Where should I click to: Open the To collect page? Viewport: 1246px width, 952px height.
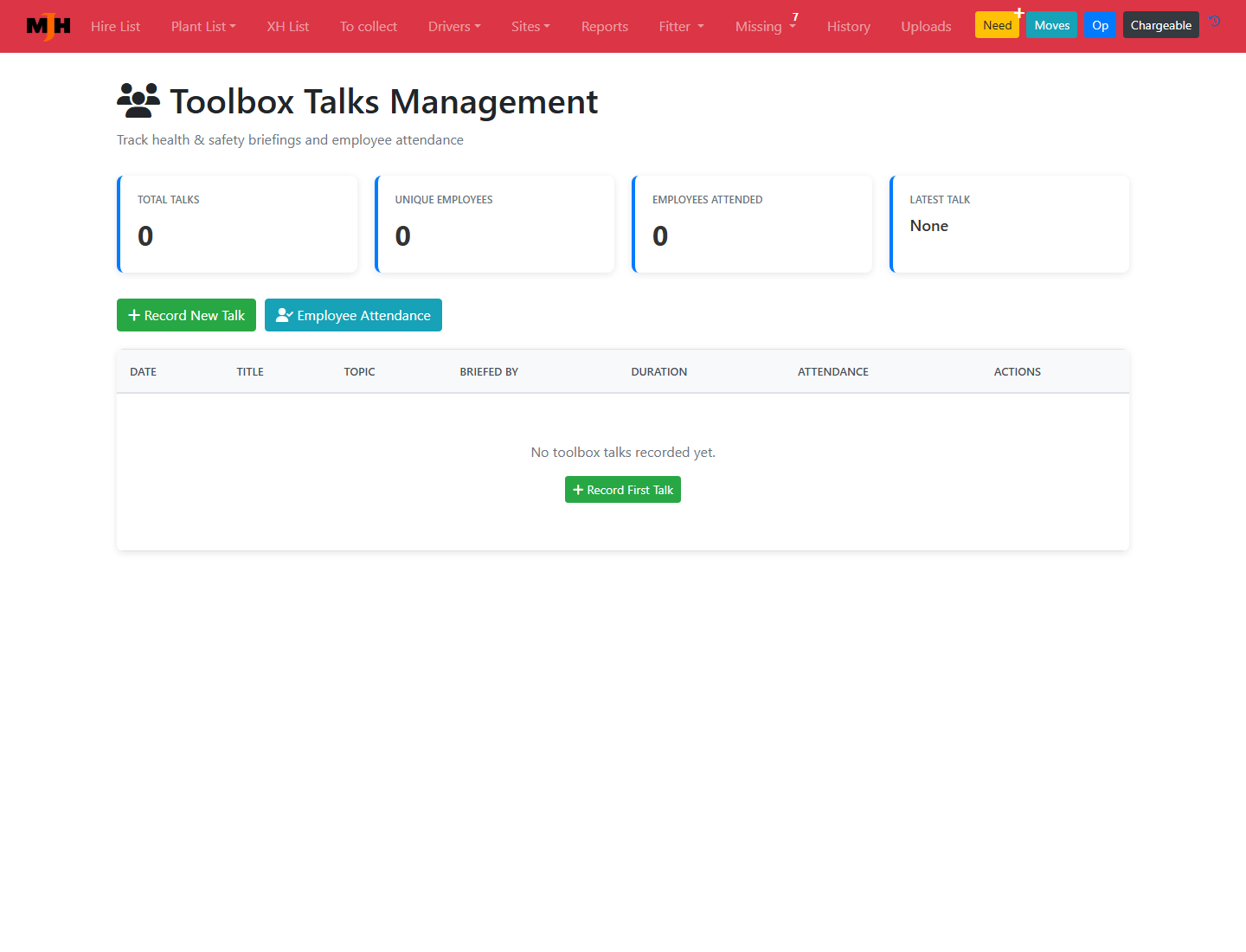point(369,26)
